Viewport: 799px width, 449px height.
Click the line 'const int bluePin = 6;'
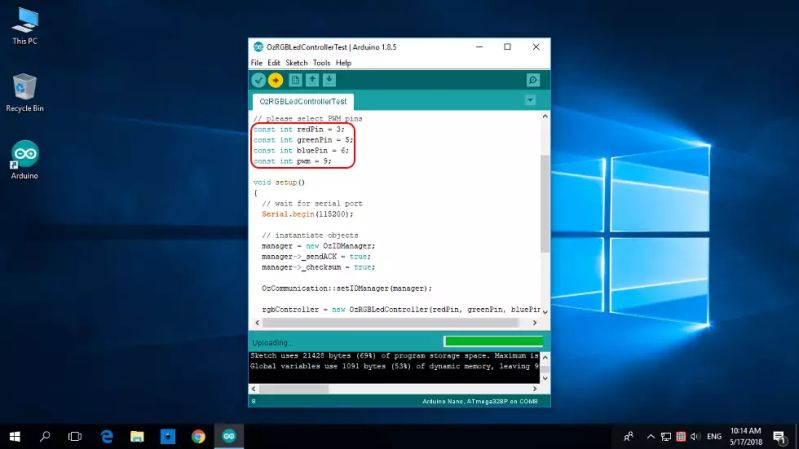click(301, 150)
